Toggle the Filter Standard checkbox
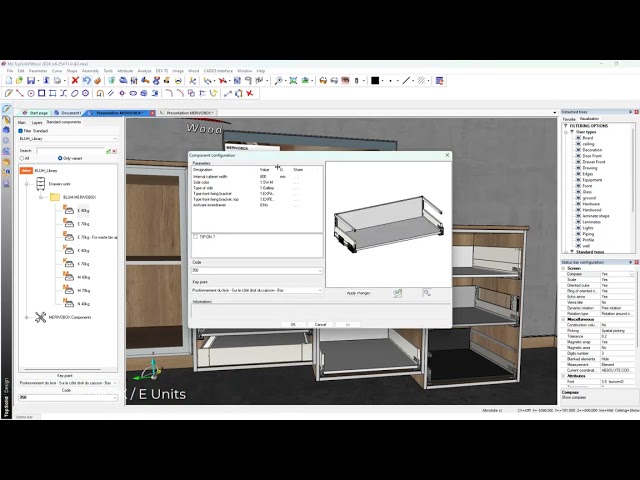The image size is (640, 480). click(x=20, y=130)
